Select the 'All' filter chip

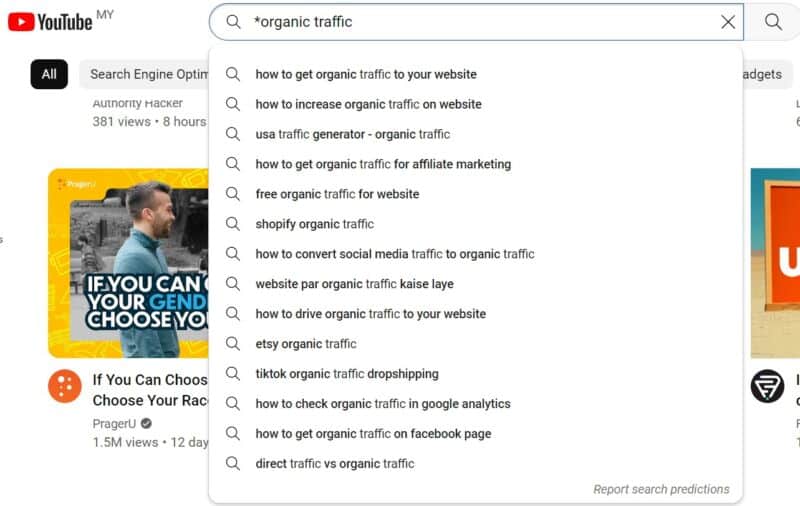click(x=49, y=74)
